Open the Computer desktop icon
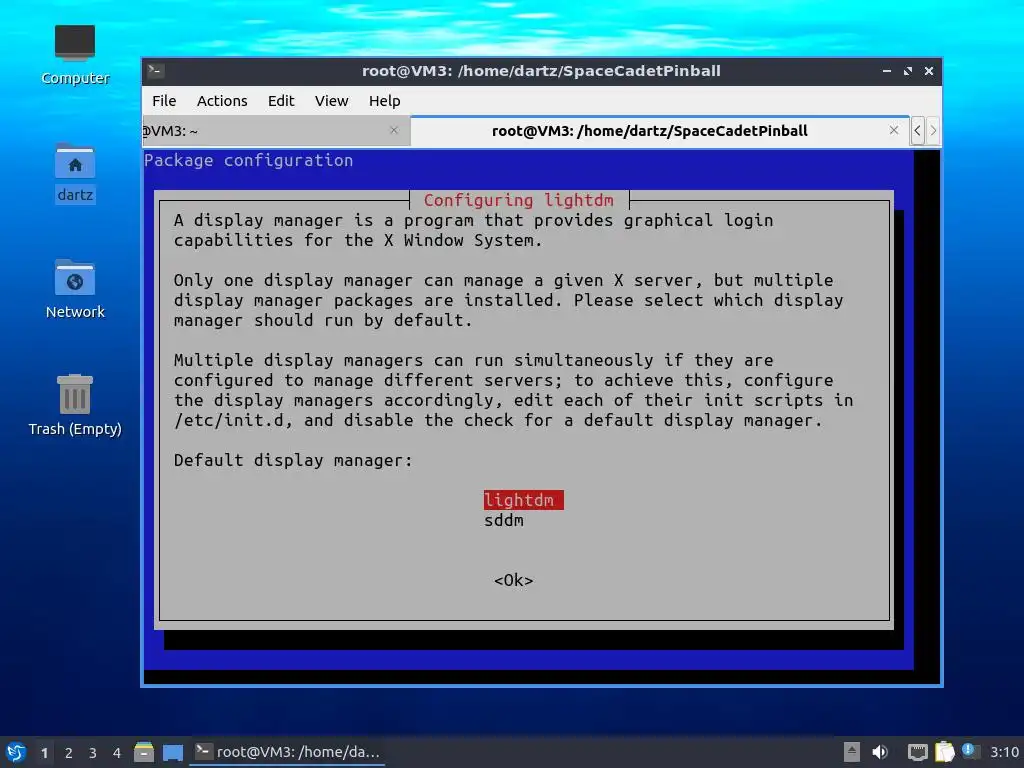Viewport: 1024px width, 768px height. (x=74, y=55)
